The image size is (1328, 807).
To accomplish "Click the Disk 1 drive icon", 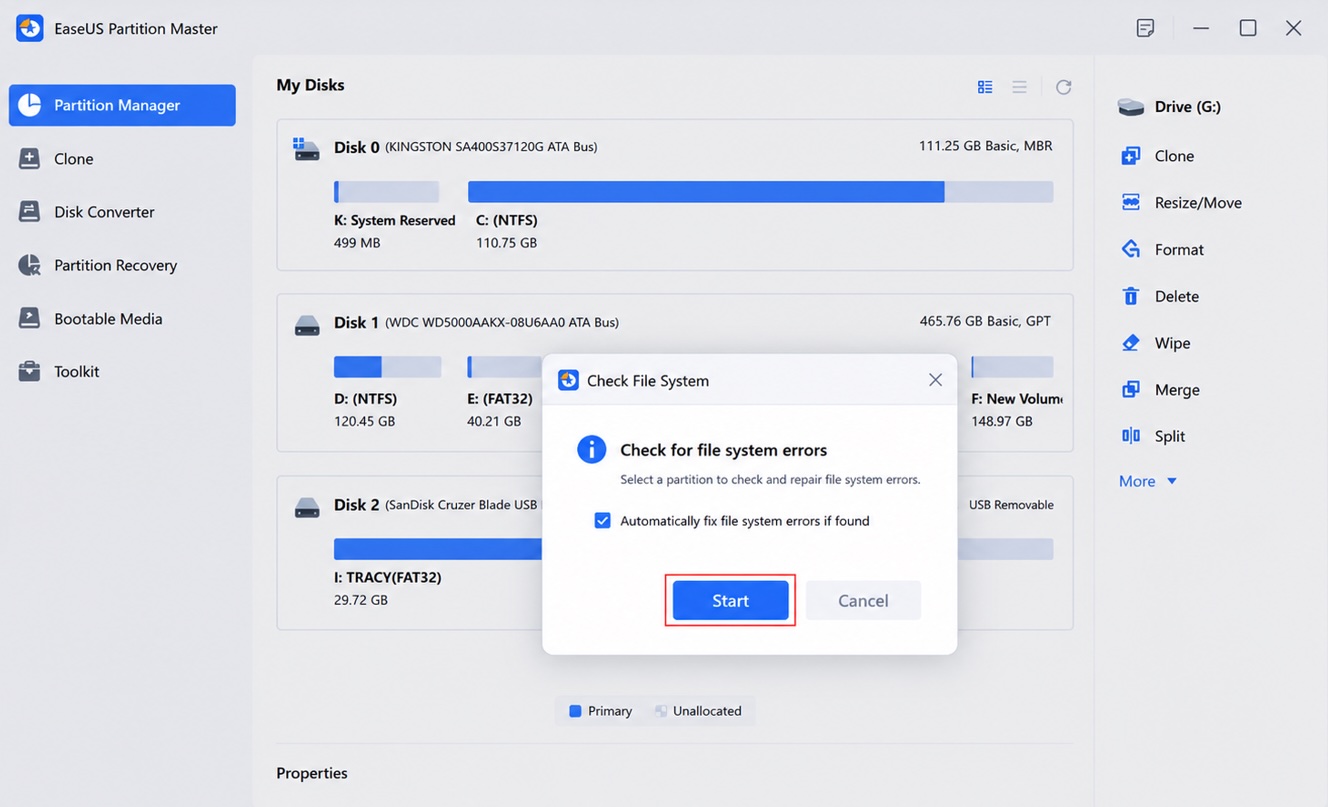I will [x=307, y=325].
